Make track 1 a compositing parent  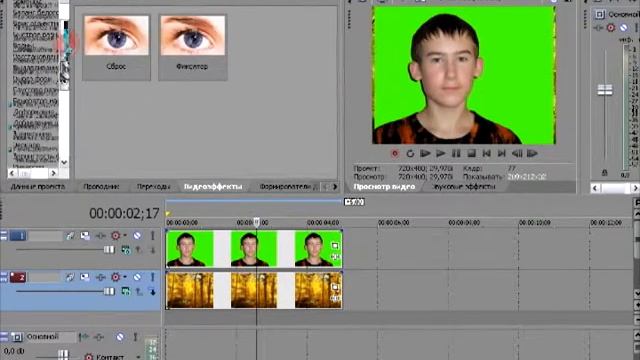click(x=139, y=250)
